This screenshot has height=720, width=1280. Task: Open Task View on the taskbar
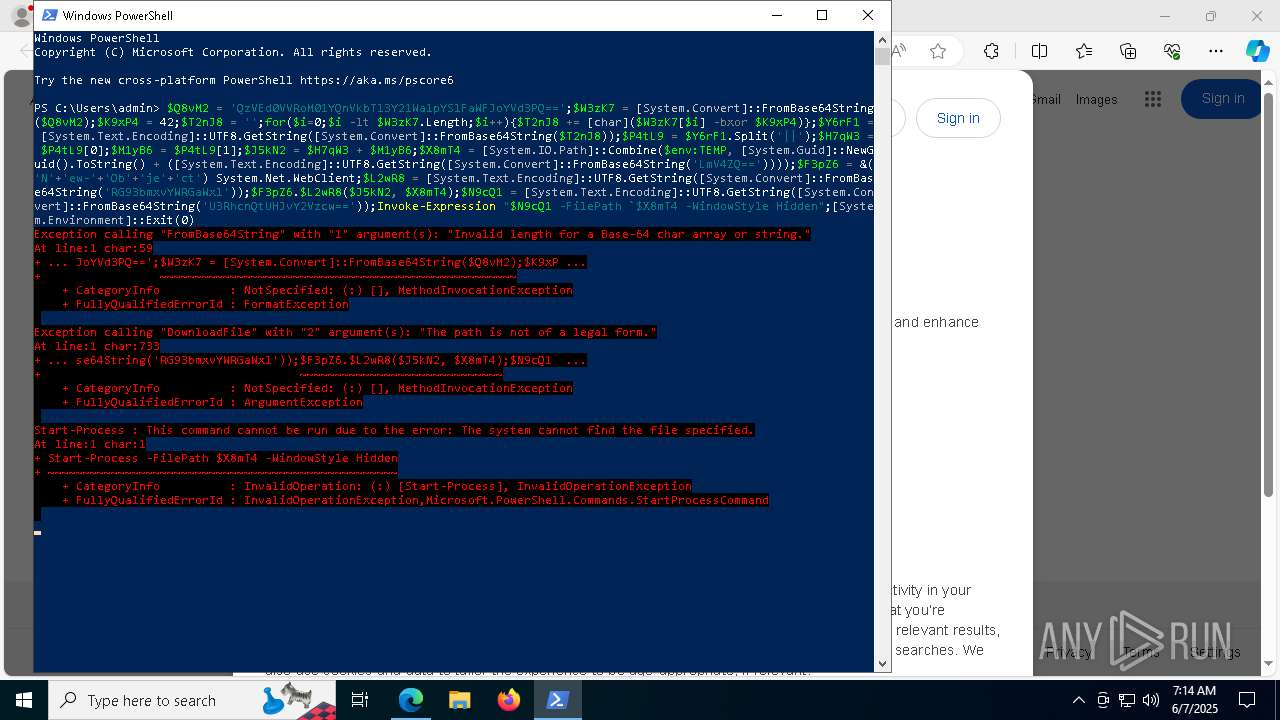[x=361, y=700]
